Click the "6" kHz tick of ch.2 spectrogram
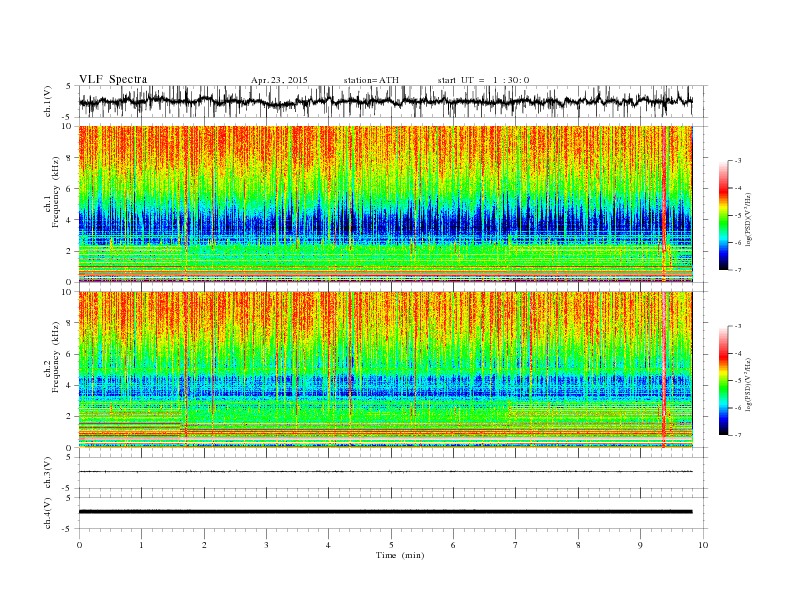792x612 pixels. pos(70,354)
